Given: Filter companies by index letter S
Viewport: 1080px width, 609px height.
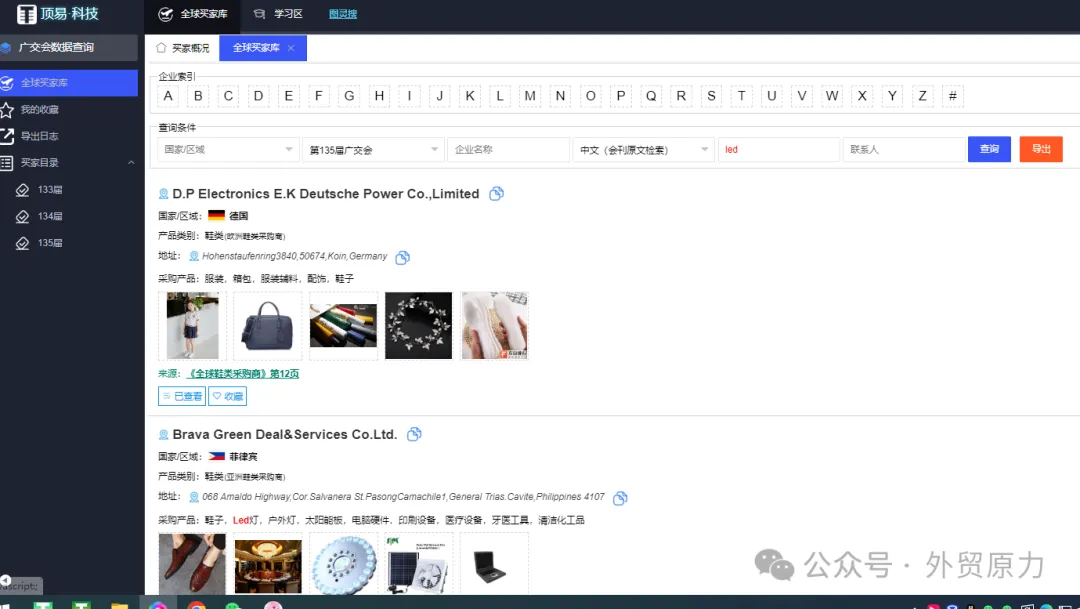Looking at the screenshot, I should pos(712,96).
